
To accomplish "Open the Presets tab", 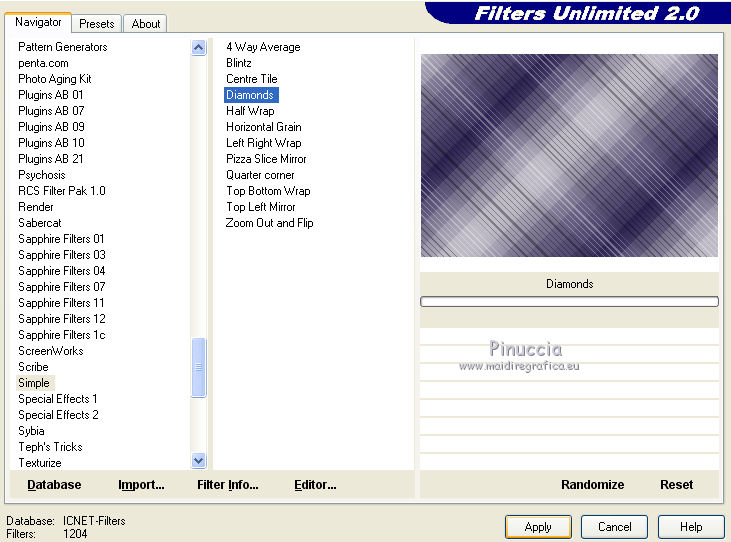I will pos(97,23).
